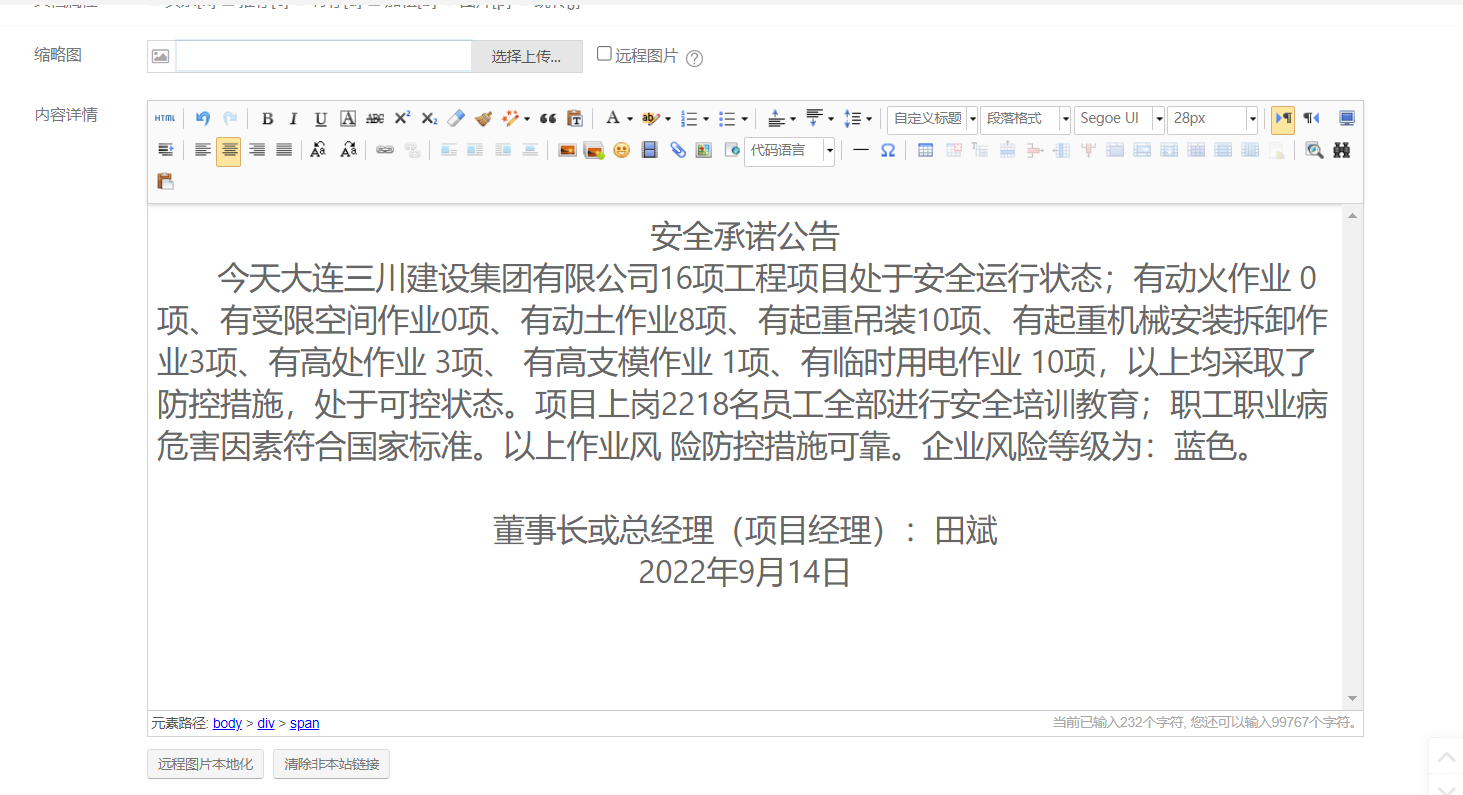The width and height of the screenshot is (1463, 795).
Task: Apply the font color with the A button
Action: (x=612, y=119)
